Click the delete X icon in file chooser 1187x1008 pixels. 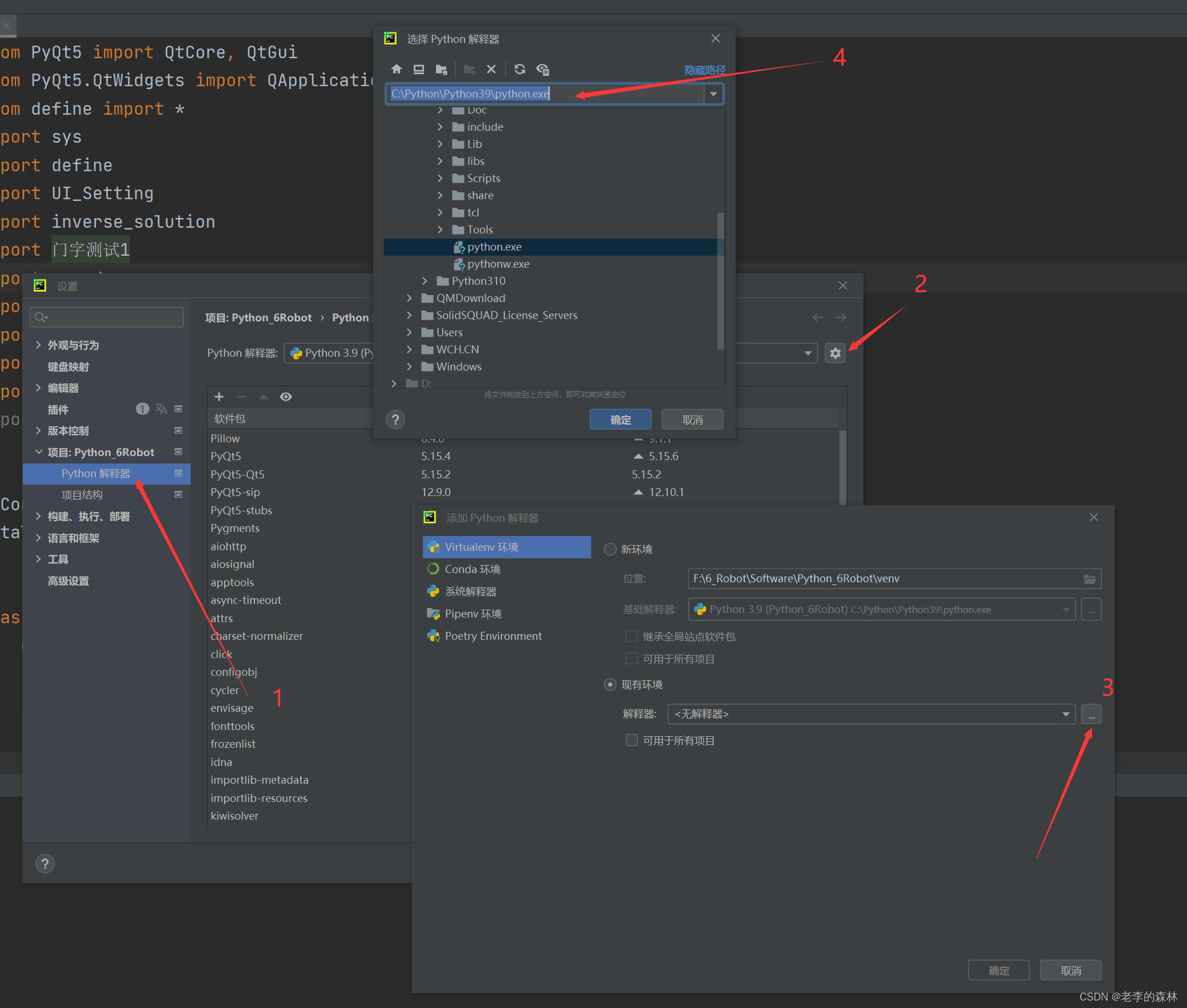tap(491, 69)
